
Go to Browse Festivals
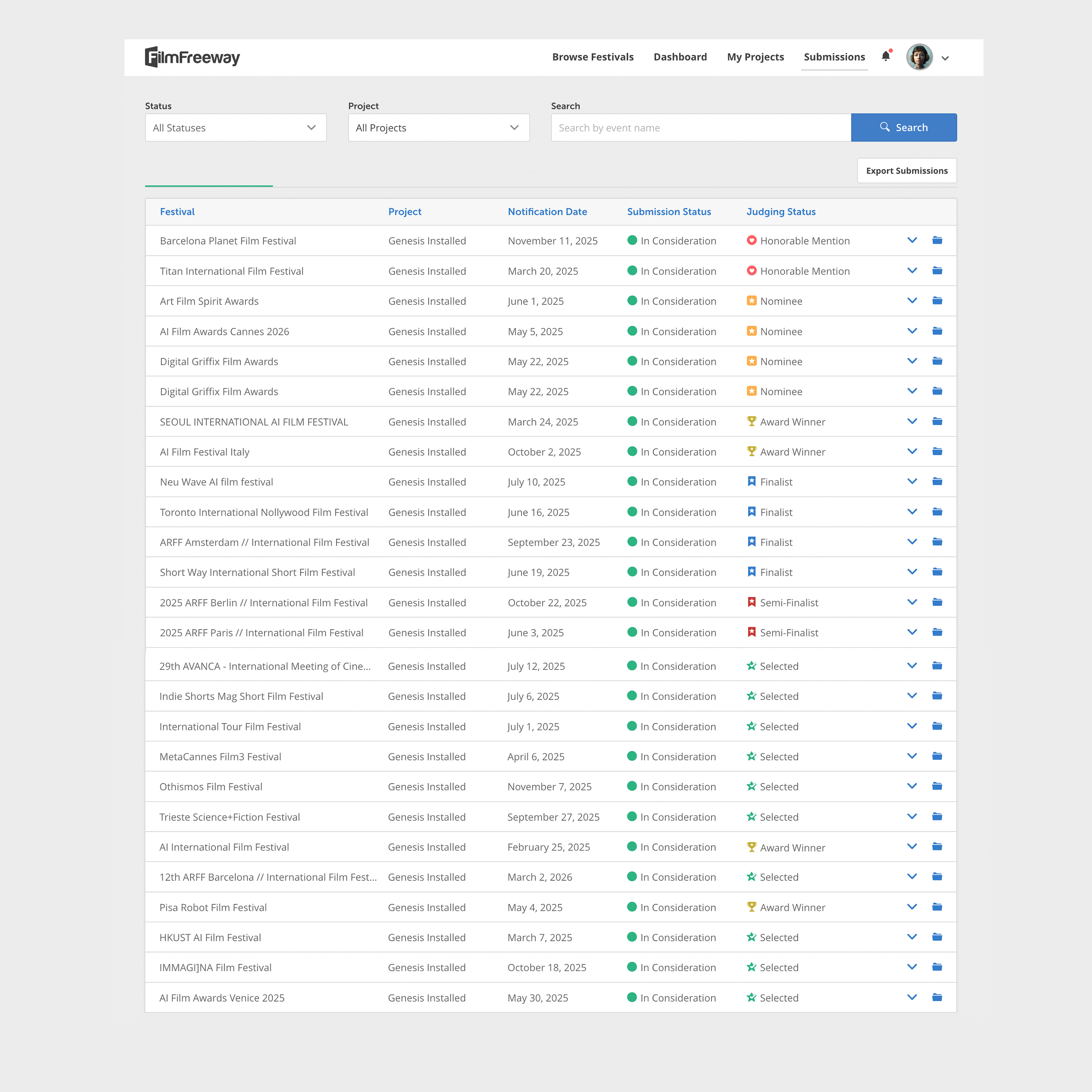tap(593, 57)
